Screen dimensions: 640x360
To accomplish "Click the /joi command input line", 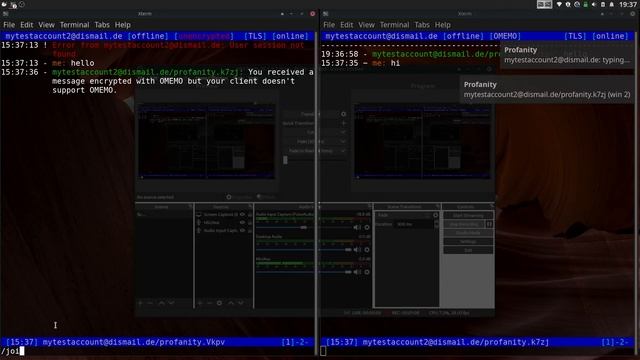I will [x=158, y=351].
